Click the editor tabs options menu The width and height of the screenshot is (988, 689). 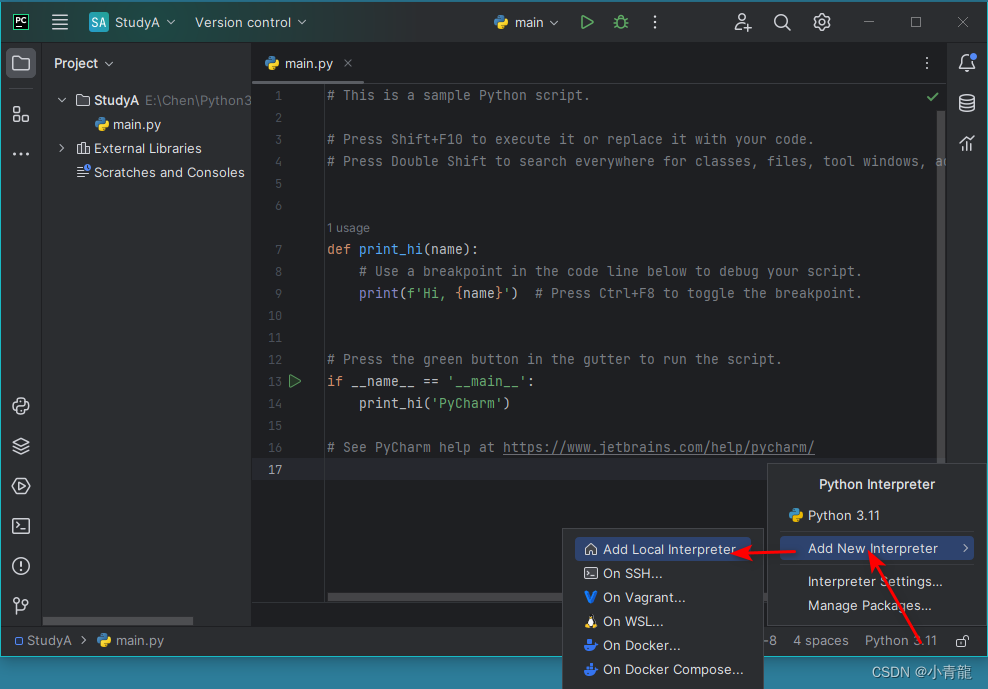[926, 63]
